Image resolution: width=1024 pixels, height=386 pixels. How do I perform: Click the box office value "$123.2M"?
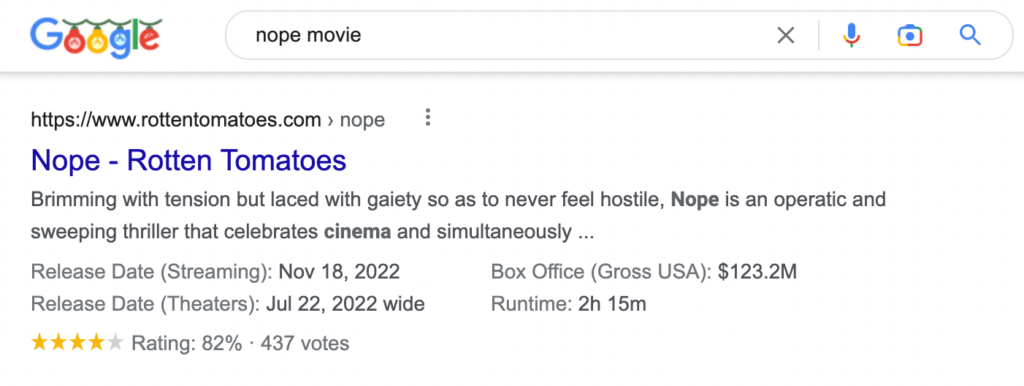tap(757, 272)
